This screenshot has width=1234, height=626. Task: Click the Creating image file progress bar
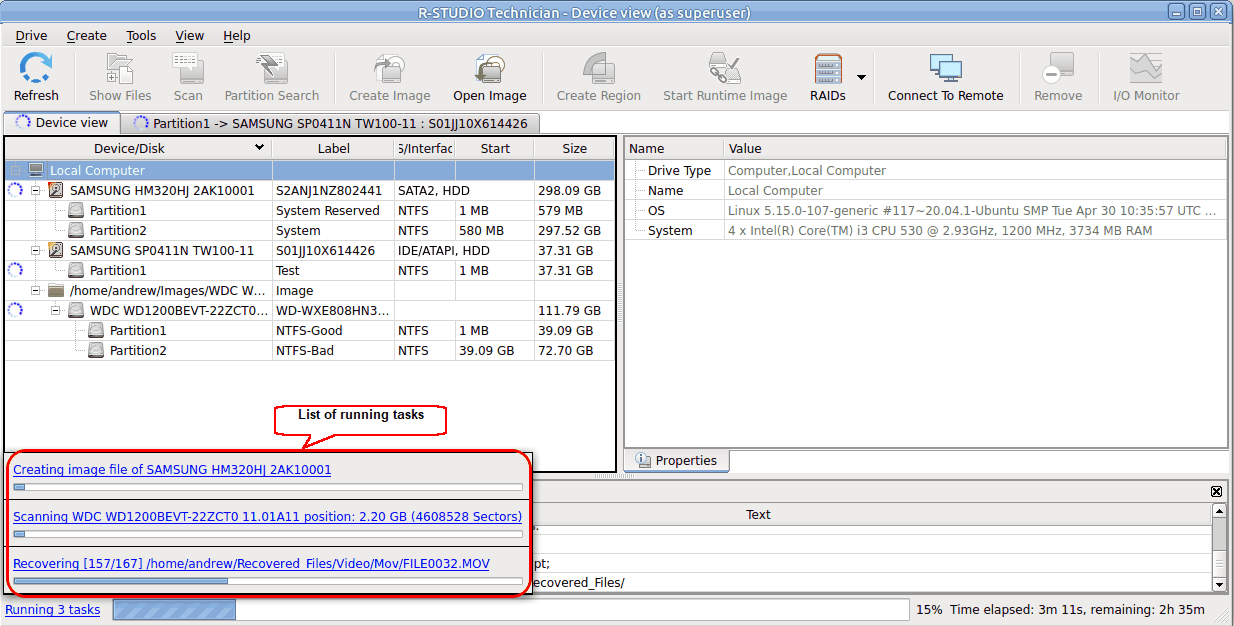[x=268, y=488]
